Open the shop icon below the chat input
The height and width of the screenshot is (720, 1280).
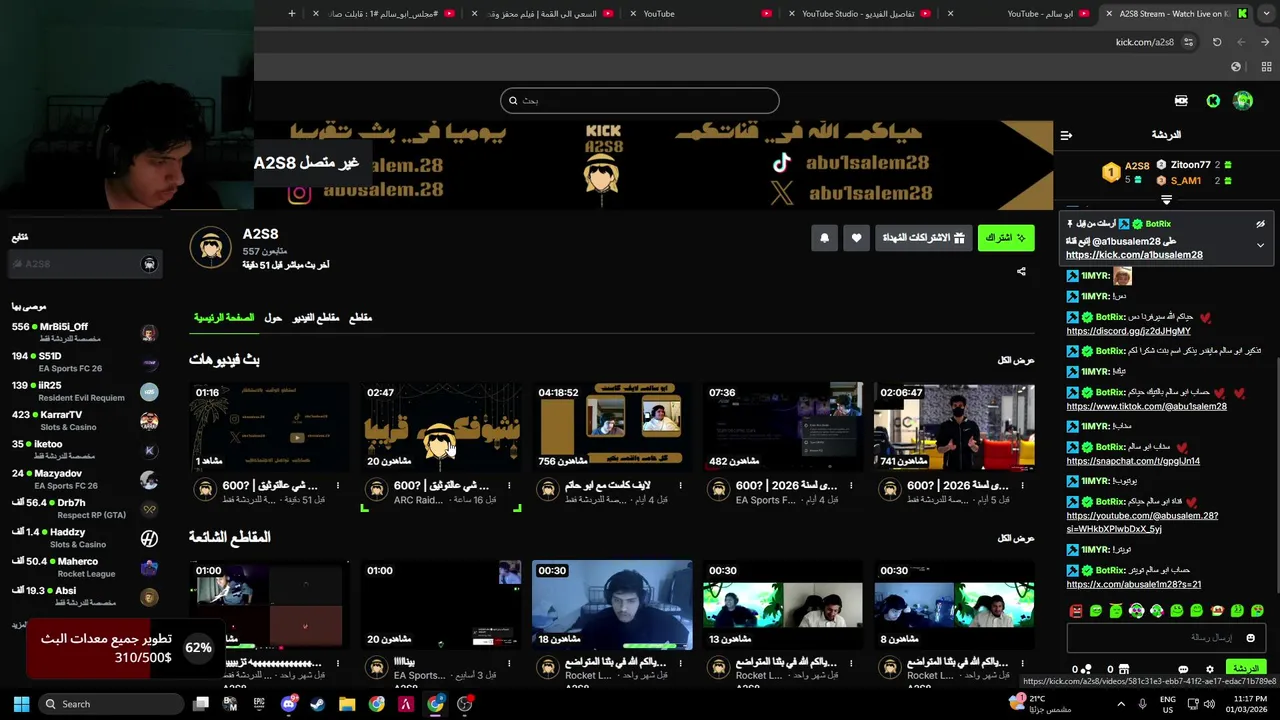[x=1123, y=669]
